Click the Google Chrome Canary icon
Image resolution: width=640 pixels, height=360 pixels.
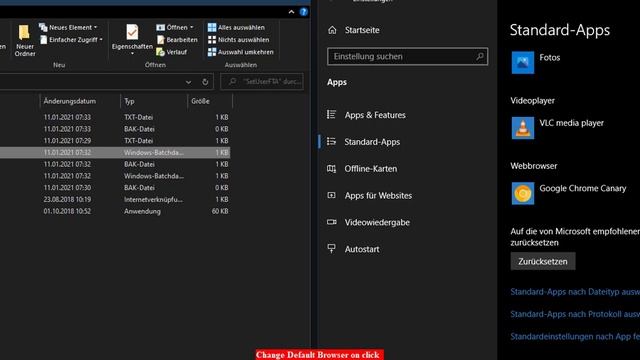[522, 193]
